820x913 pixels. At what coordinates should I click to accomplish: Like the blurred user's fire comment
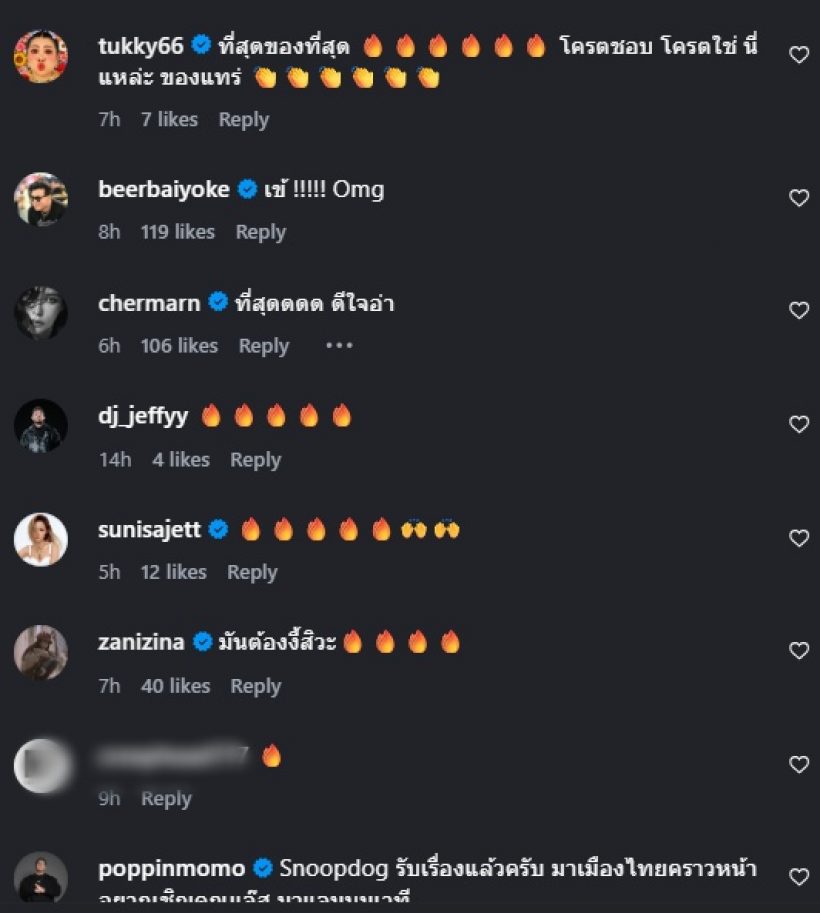tap(799, 765)
